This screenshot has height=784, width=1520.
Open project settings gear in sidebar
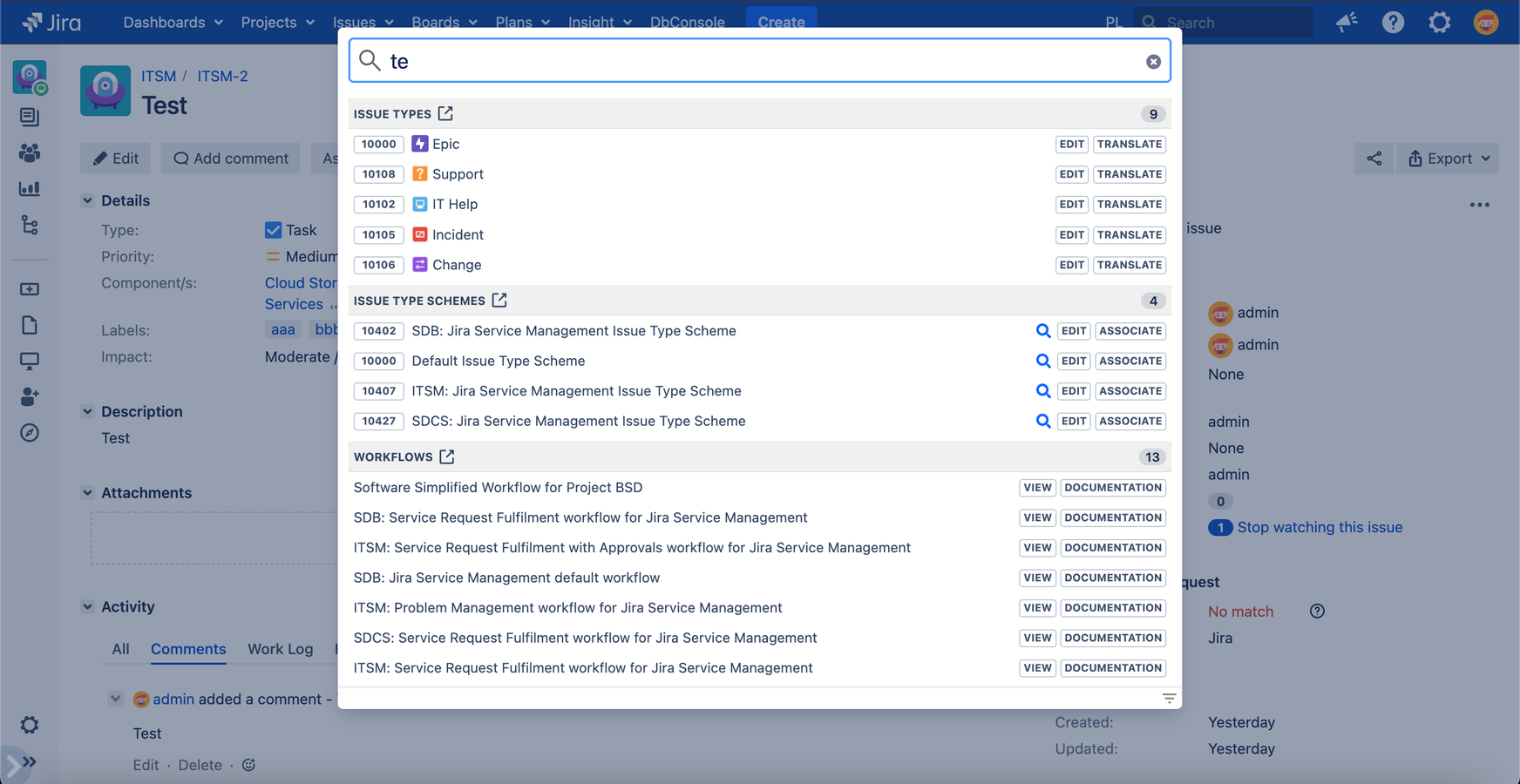[30, 725]
